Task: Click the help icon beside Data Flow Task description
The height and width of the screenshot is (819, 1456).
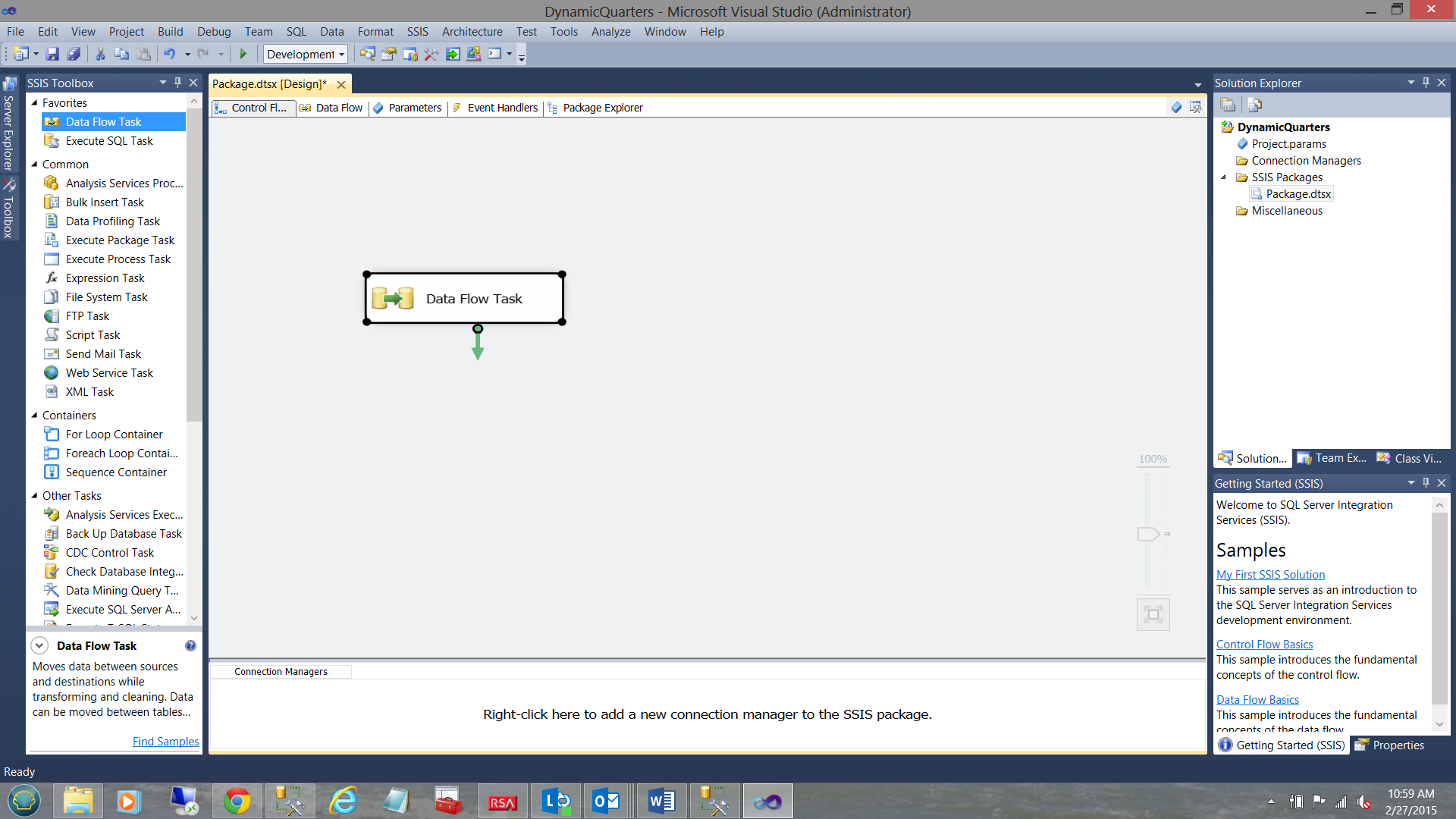Action: click(x=190, y=646)
